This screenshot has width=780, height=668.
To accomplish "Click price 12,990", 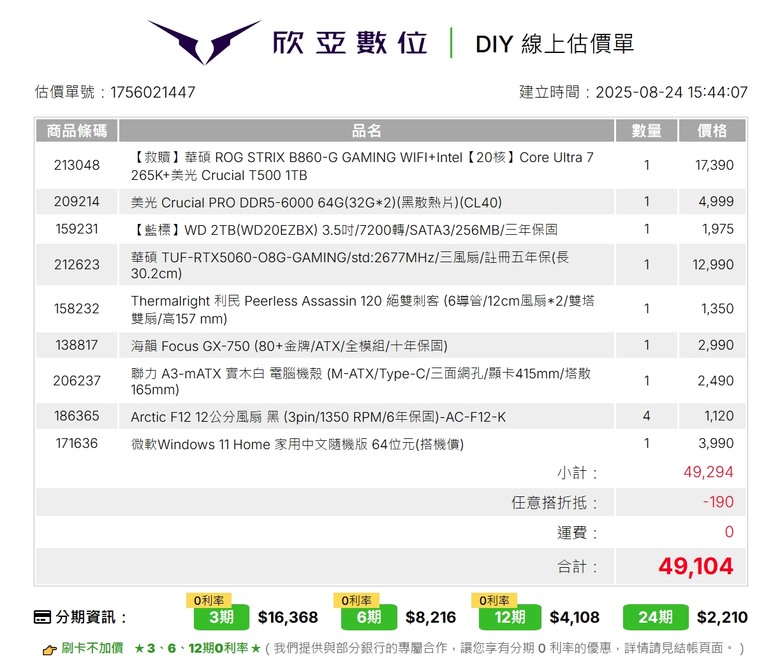I will tap(713, 264).
